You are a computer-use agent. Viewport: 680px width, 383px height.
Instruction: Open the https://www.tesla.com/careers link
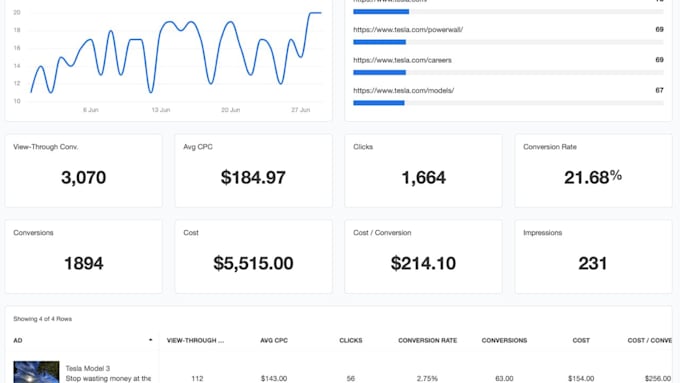[402, 60]
